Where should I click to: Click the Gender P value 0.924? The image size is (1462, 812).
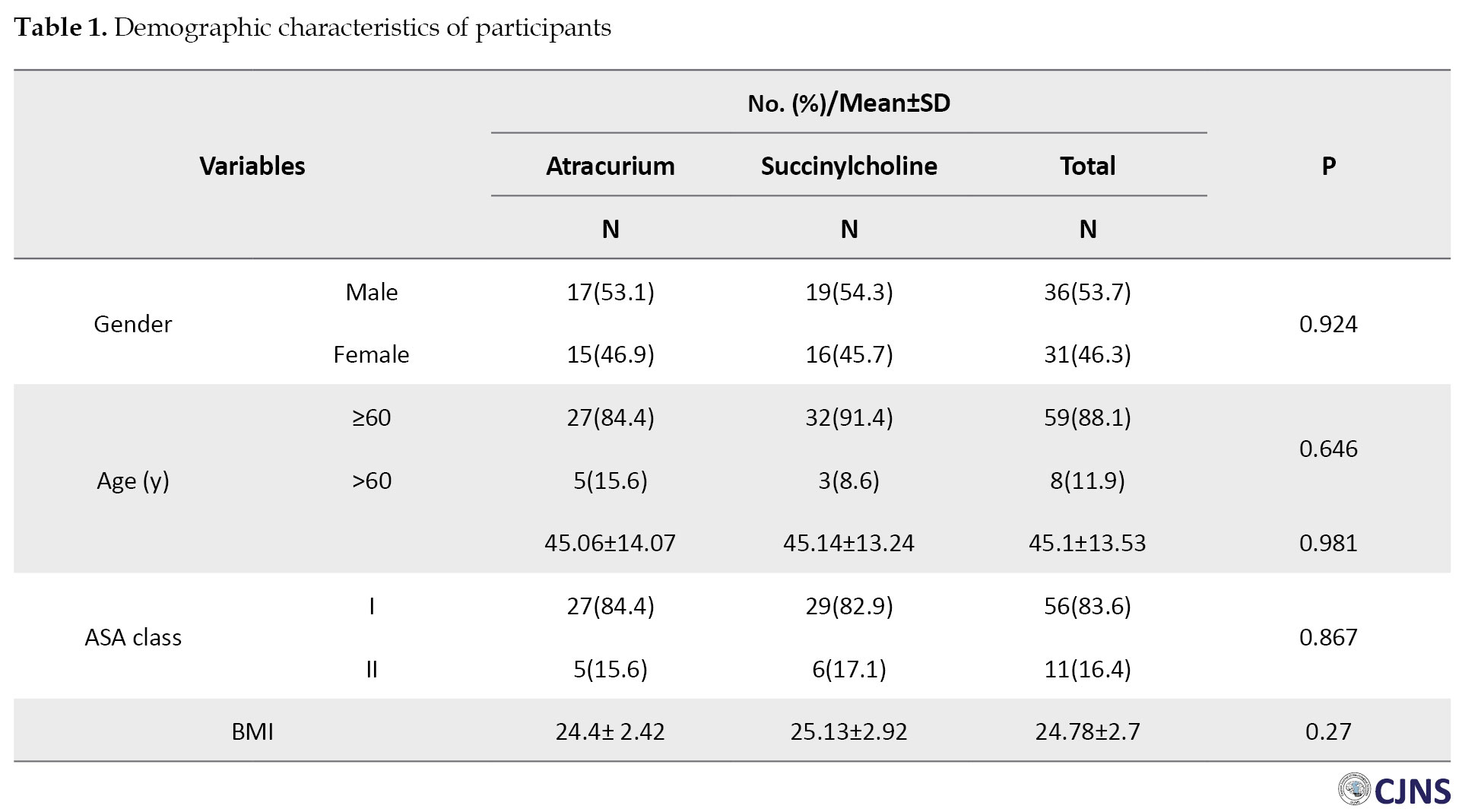tap(1328, 324)
